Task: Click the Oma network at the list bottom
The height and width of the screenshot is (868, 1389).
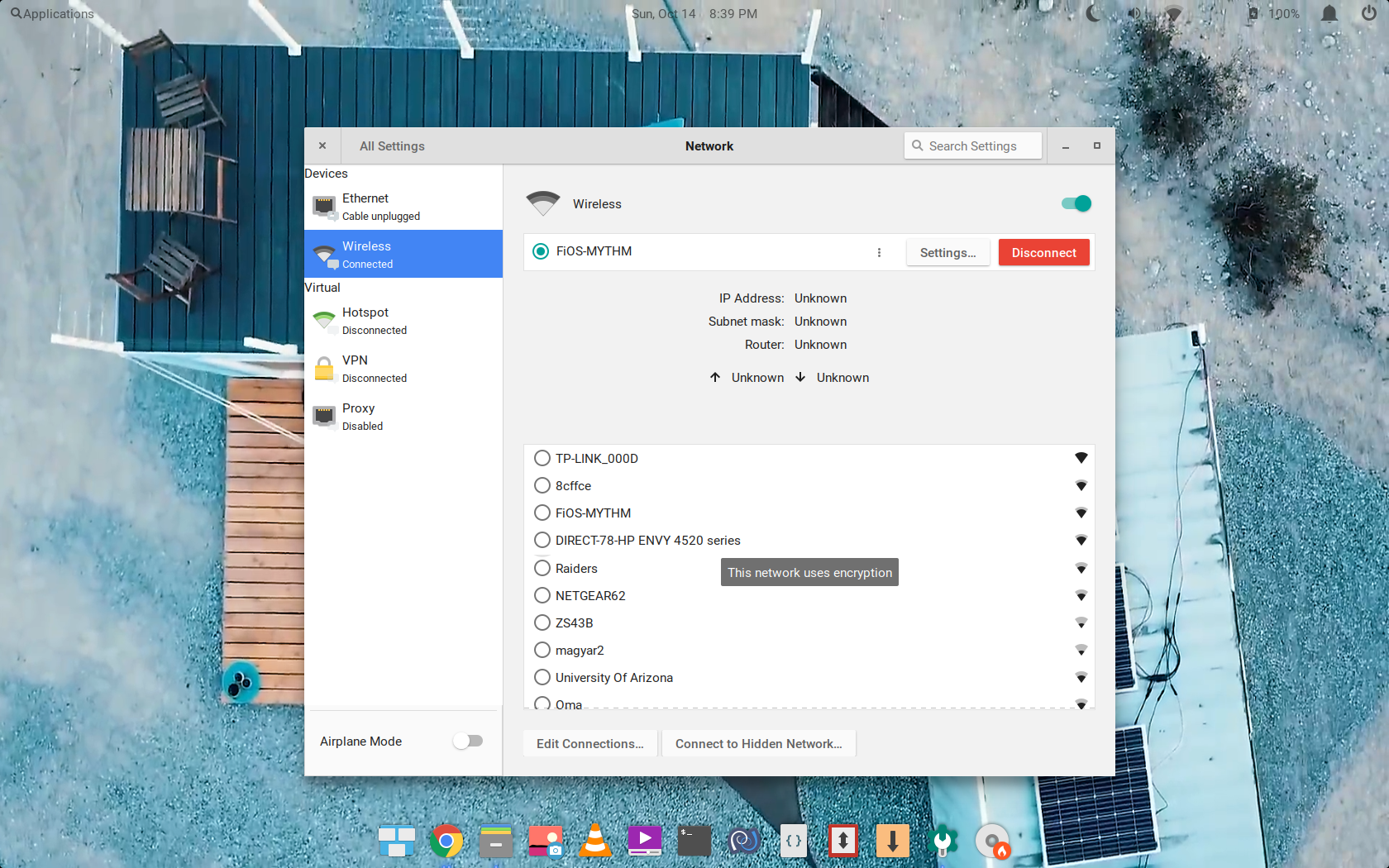Action: [809, 703]
